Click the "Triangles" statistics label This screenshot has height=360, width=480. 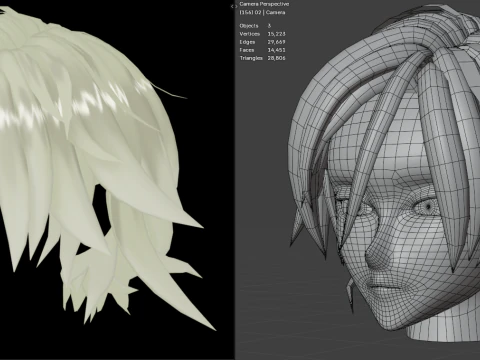(251, 58)
